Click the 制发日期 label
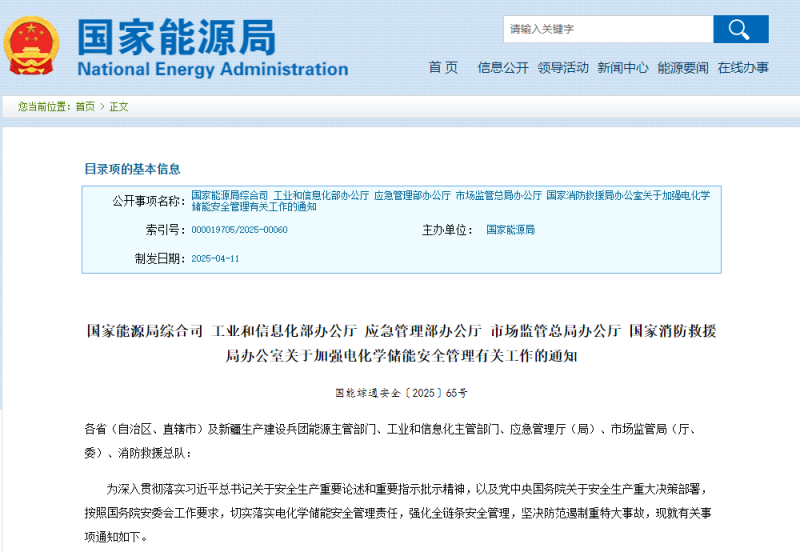 point(160,259)
